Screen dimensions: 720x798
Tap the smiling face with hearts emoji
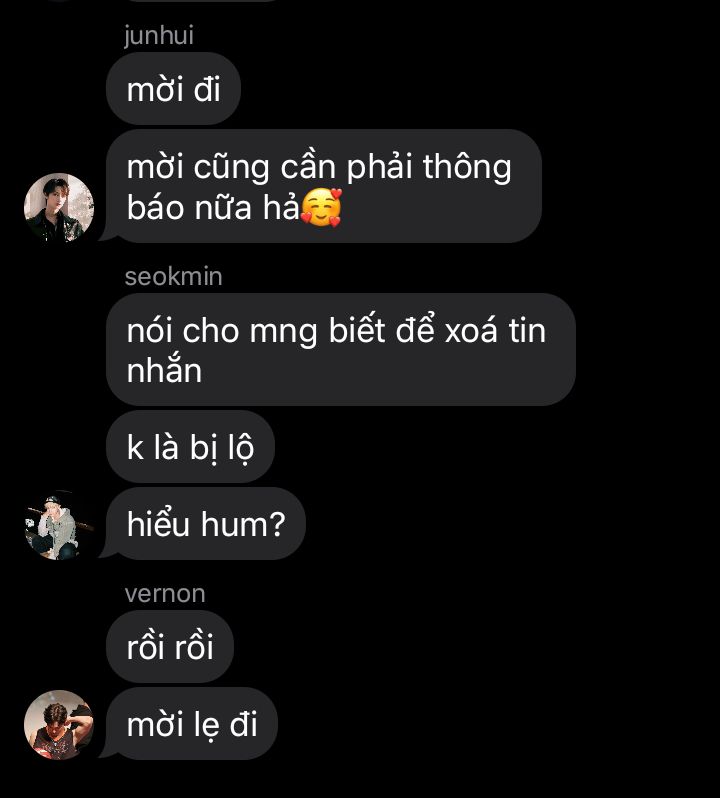point(322,207)
